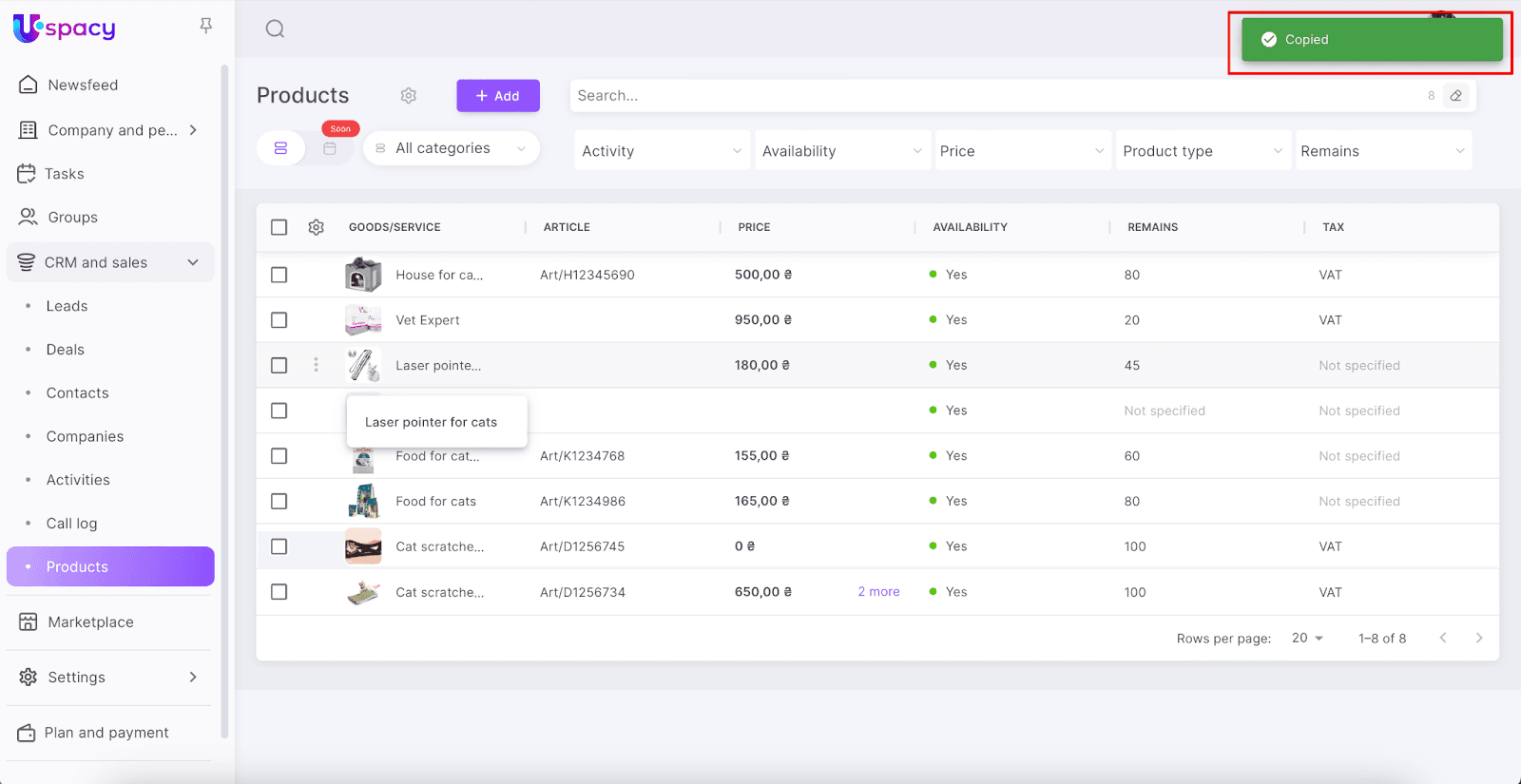The height and width of the screenshot is (784, 1521).
Task: Click the Add product button
Action: point(497,96)
